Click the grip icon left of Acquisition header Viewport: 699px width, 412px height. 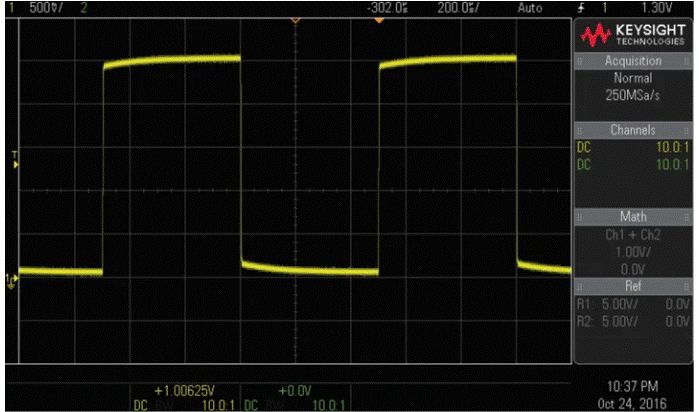point(576,60)
